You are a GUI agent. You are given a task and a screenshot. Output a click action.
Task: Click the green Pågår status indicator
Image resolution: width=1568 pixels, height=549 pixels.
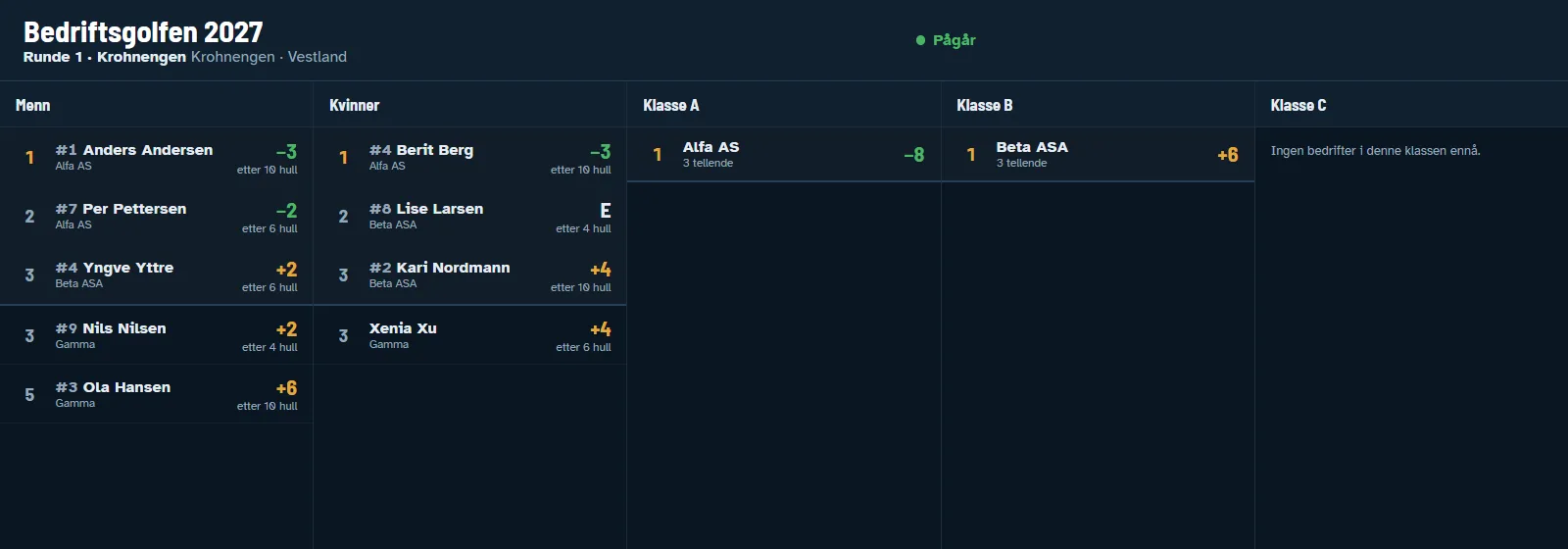click(x=946, y=40)
